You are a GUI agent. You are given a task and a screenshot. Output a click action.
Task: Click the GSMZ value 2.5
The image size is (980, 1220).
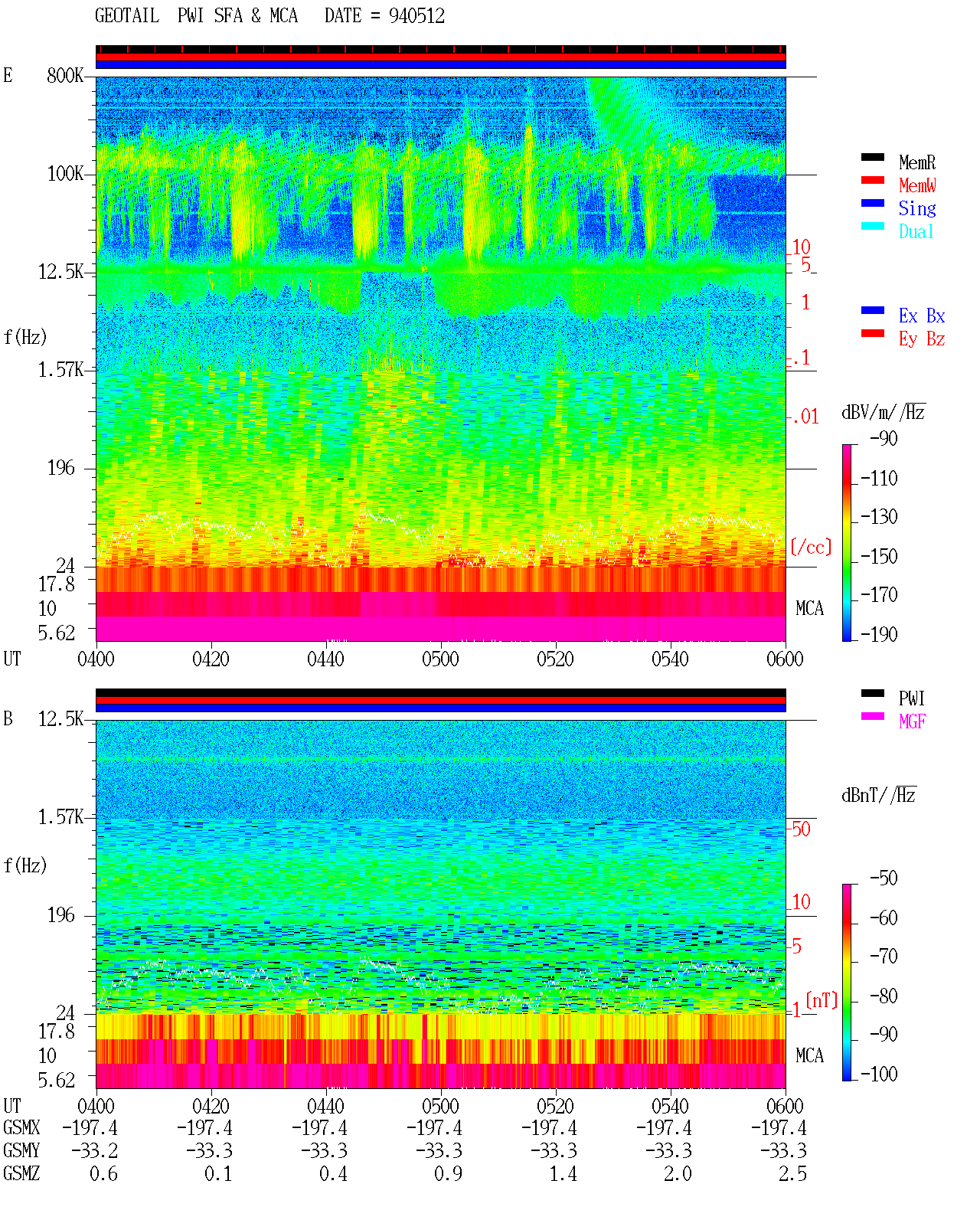coord(793,1174)
